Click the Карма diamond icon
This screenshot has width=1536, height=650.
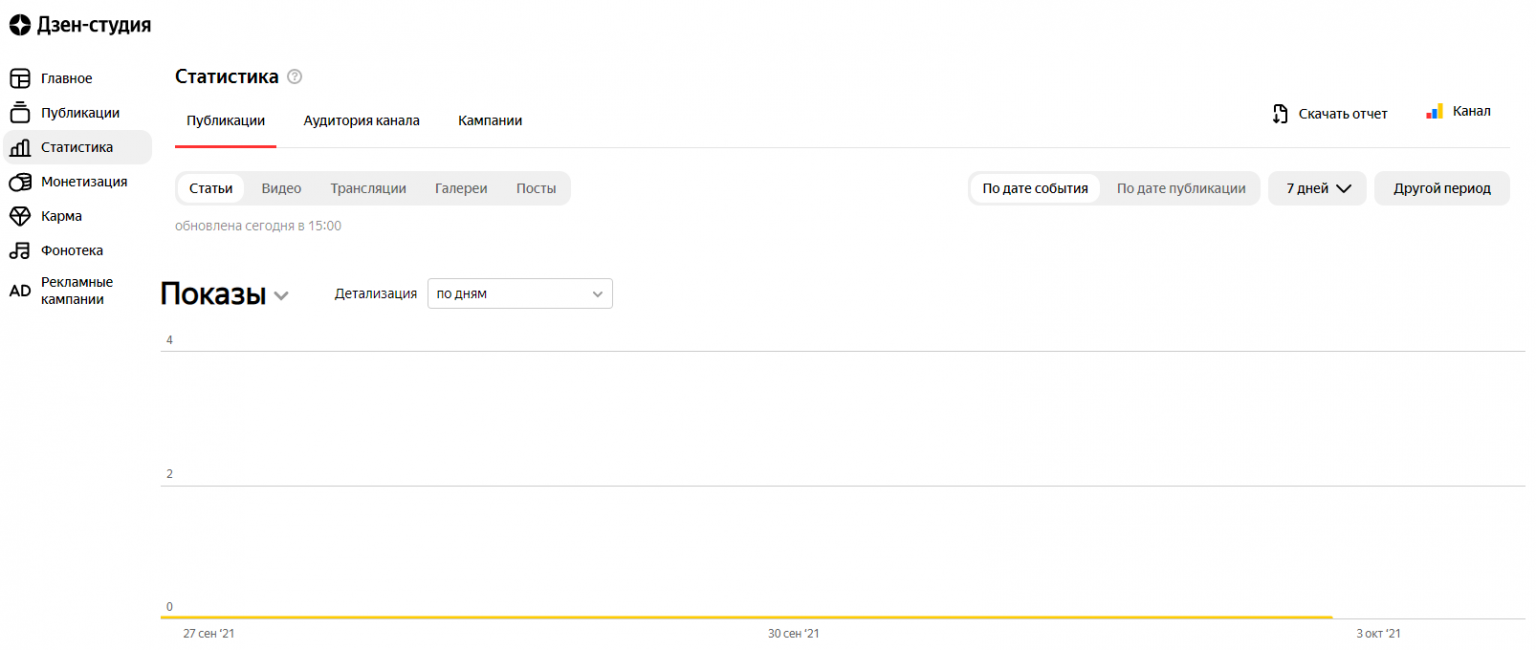point(20,216)
